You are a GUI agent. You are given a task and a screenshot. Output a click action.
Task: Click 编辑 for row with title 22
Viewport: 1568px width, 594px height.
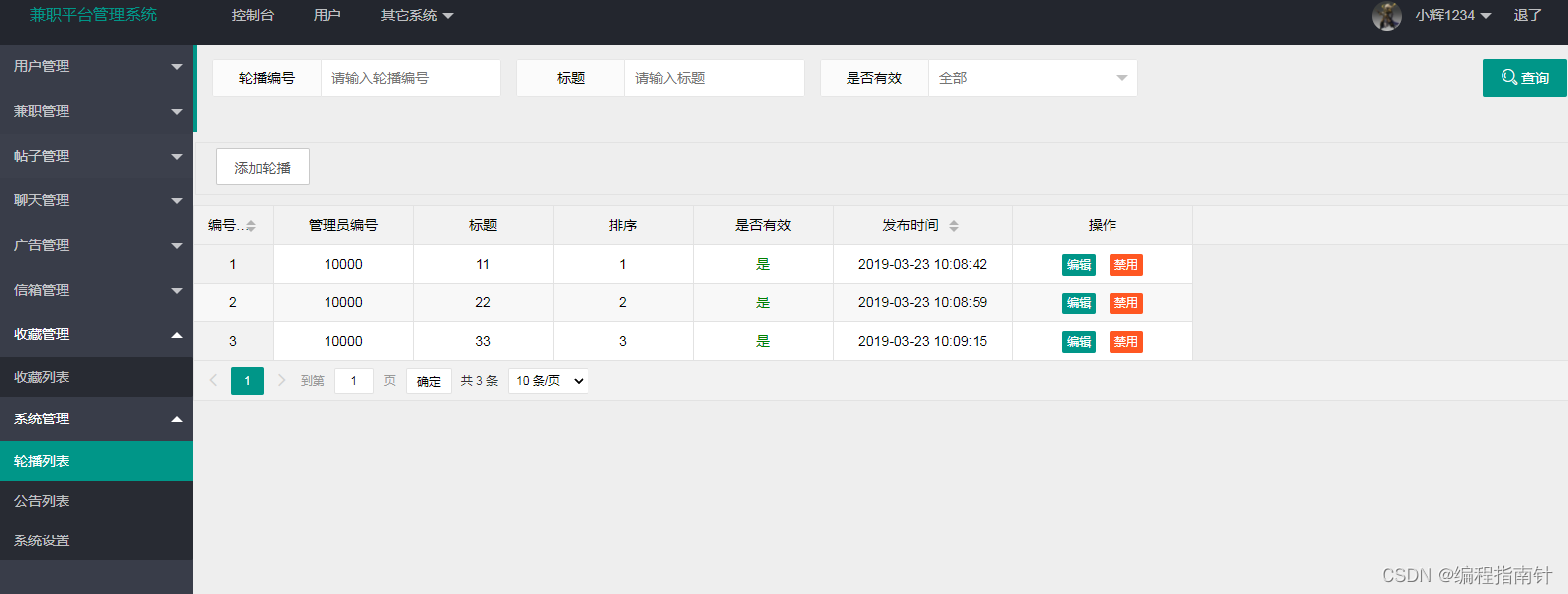coord(1079,303)
